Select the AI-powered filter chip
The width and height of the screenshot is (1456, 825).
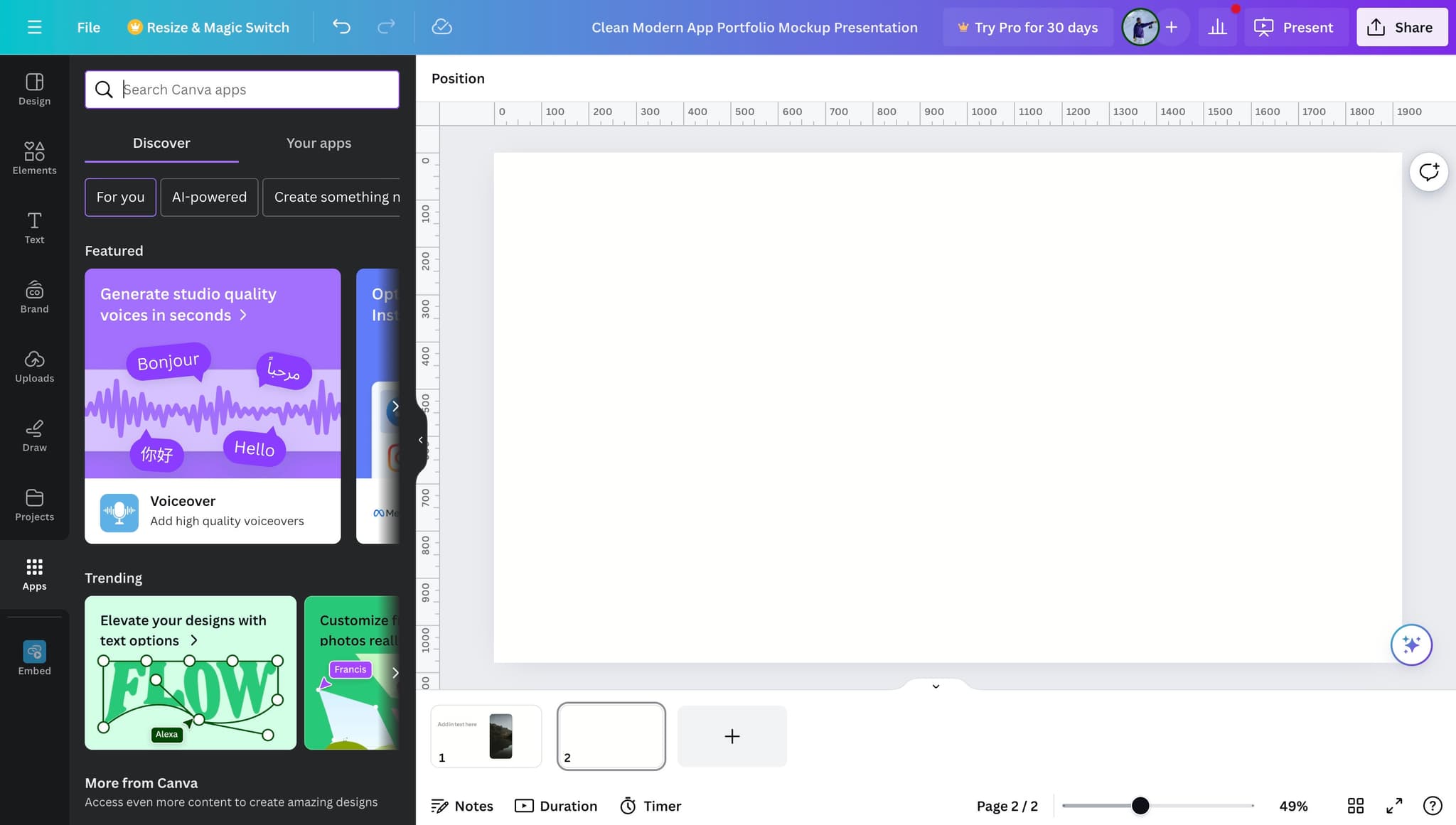[209, 197]
